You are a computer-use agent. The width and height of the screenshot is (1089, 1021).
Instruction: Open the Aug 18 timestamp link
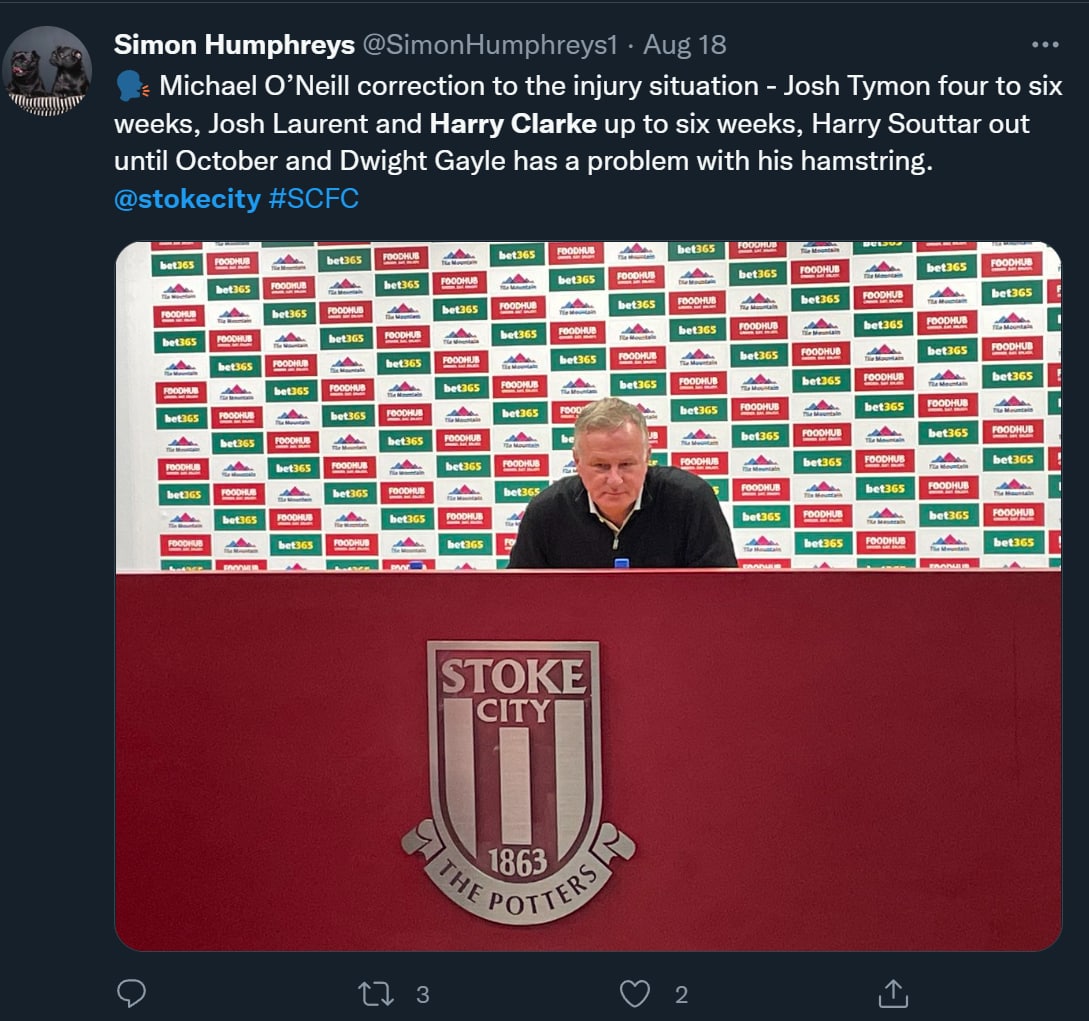coord(685,45)
